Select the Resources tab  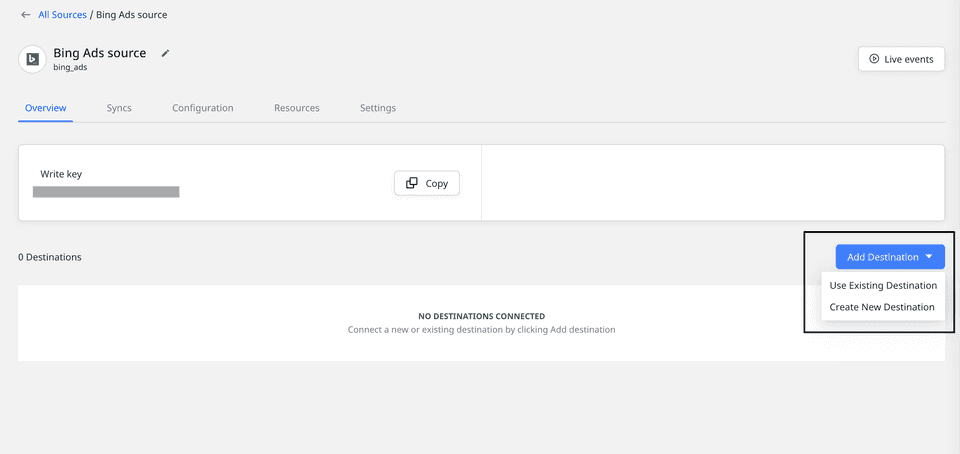click(296, 108)
